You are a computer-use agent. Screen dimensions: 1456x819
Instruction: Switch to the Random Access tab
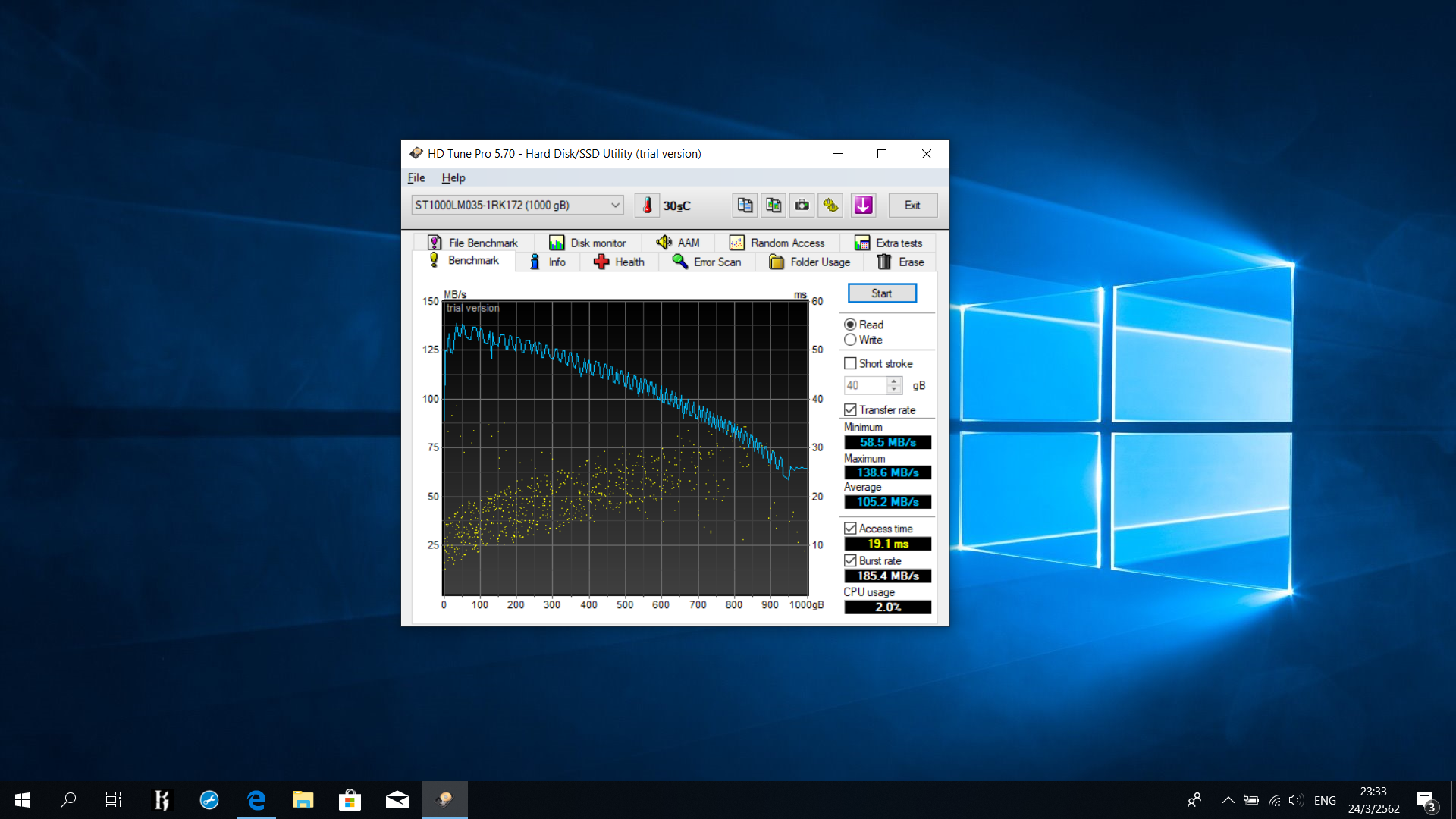(777, 243)
